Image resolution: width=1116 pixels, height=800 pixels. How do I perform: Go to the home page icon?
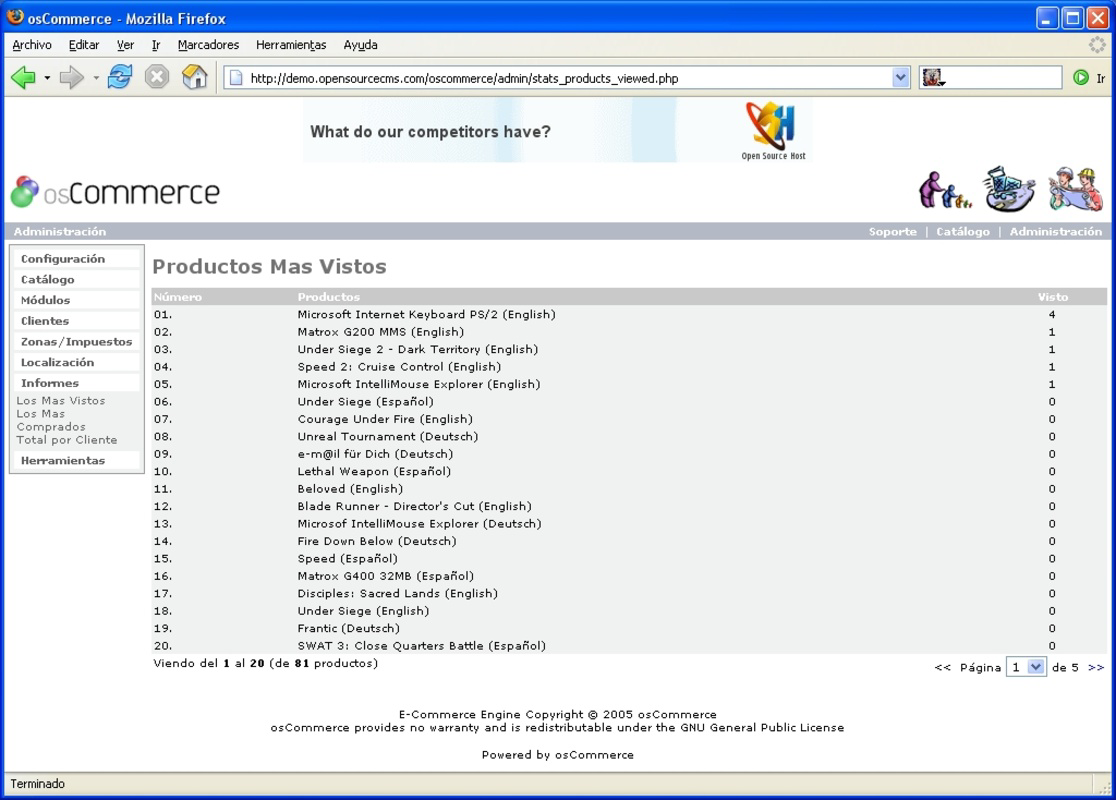[x=194, y=77]
